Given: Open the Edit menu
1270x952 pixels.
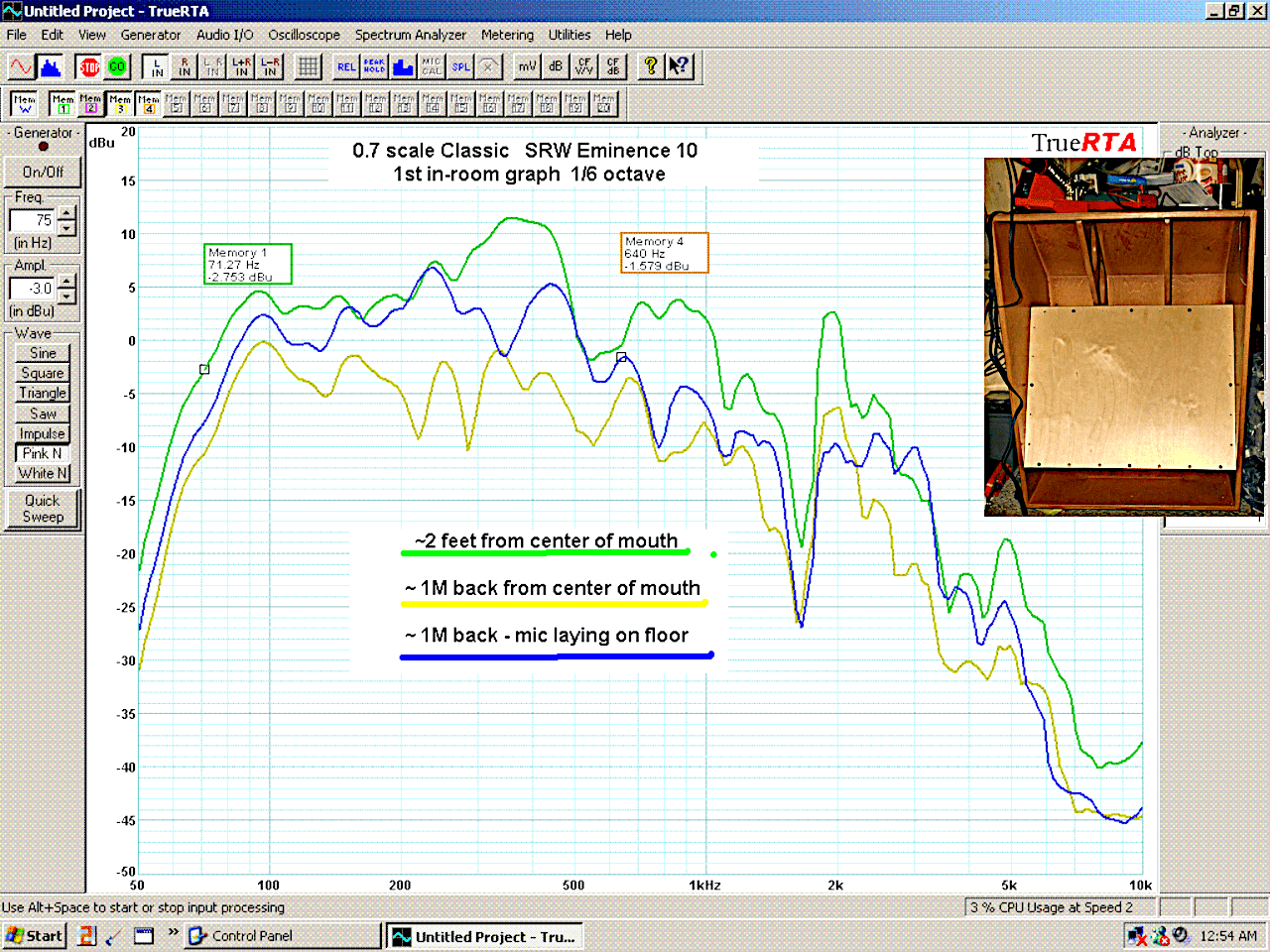Looking at the screenshot, I should point(52,35).
